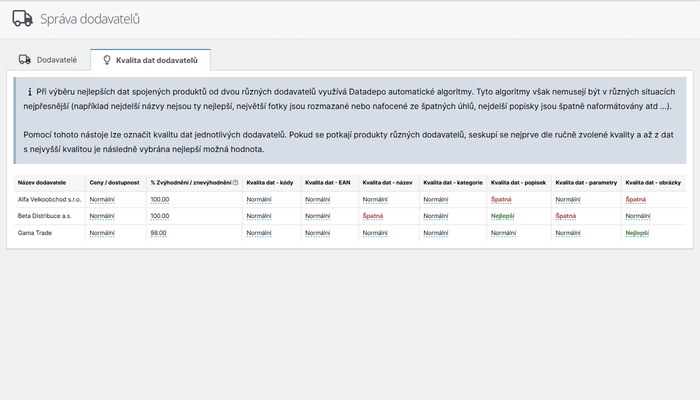700x400 pixels.
Task: Click the Název dodavatele column header
Action: [42, 183]
